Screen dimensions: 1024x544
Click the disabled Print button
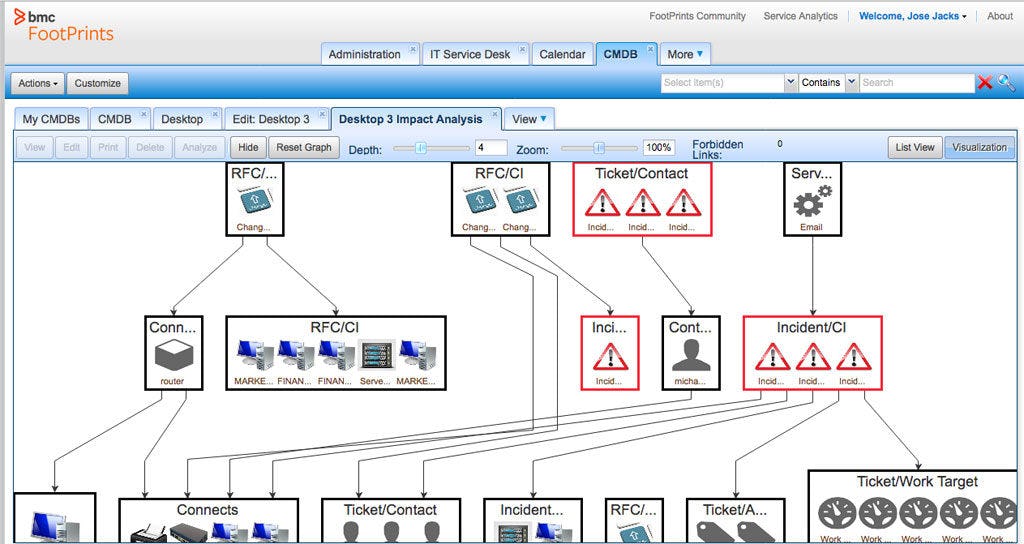click(x=108, y=147)
